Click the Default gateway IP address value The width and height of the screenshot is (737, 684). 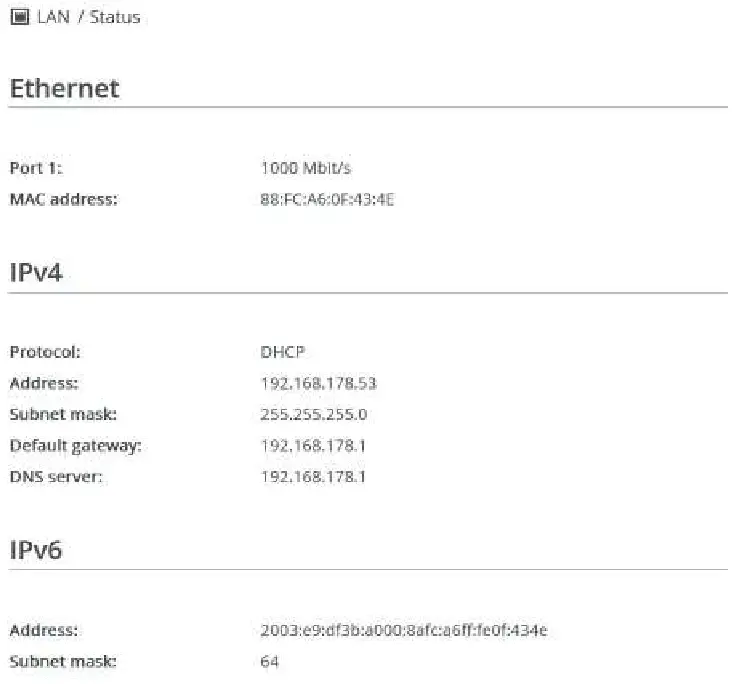pos(313,445)
